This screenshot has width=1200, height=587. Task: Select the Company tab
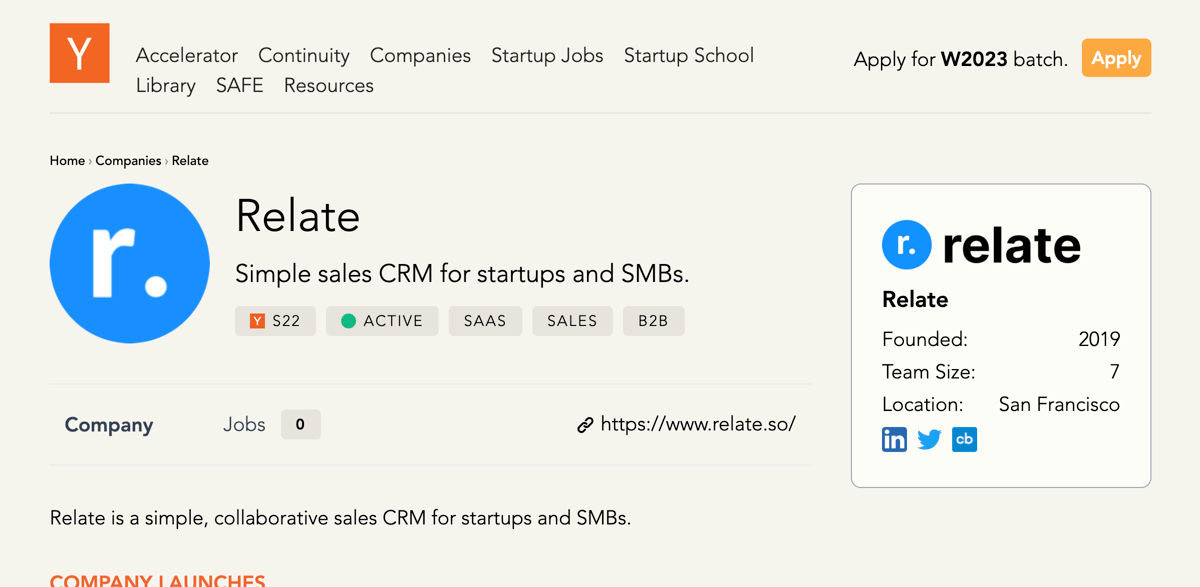pyautogui.click(x=109, y=425)
